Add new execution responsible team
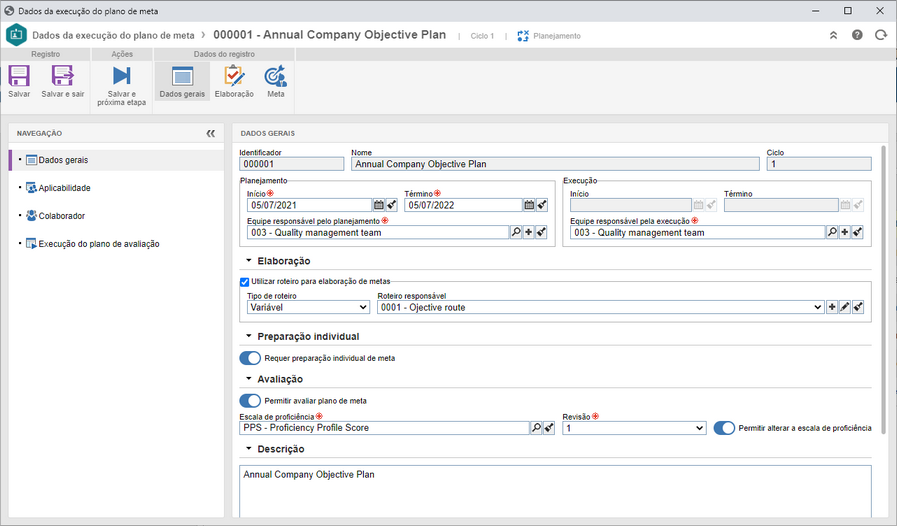 tap(844, 232)
